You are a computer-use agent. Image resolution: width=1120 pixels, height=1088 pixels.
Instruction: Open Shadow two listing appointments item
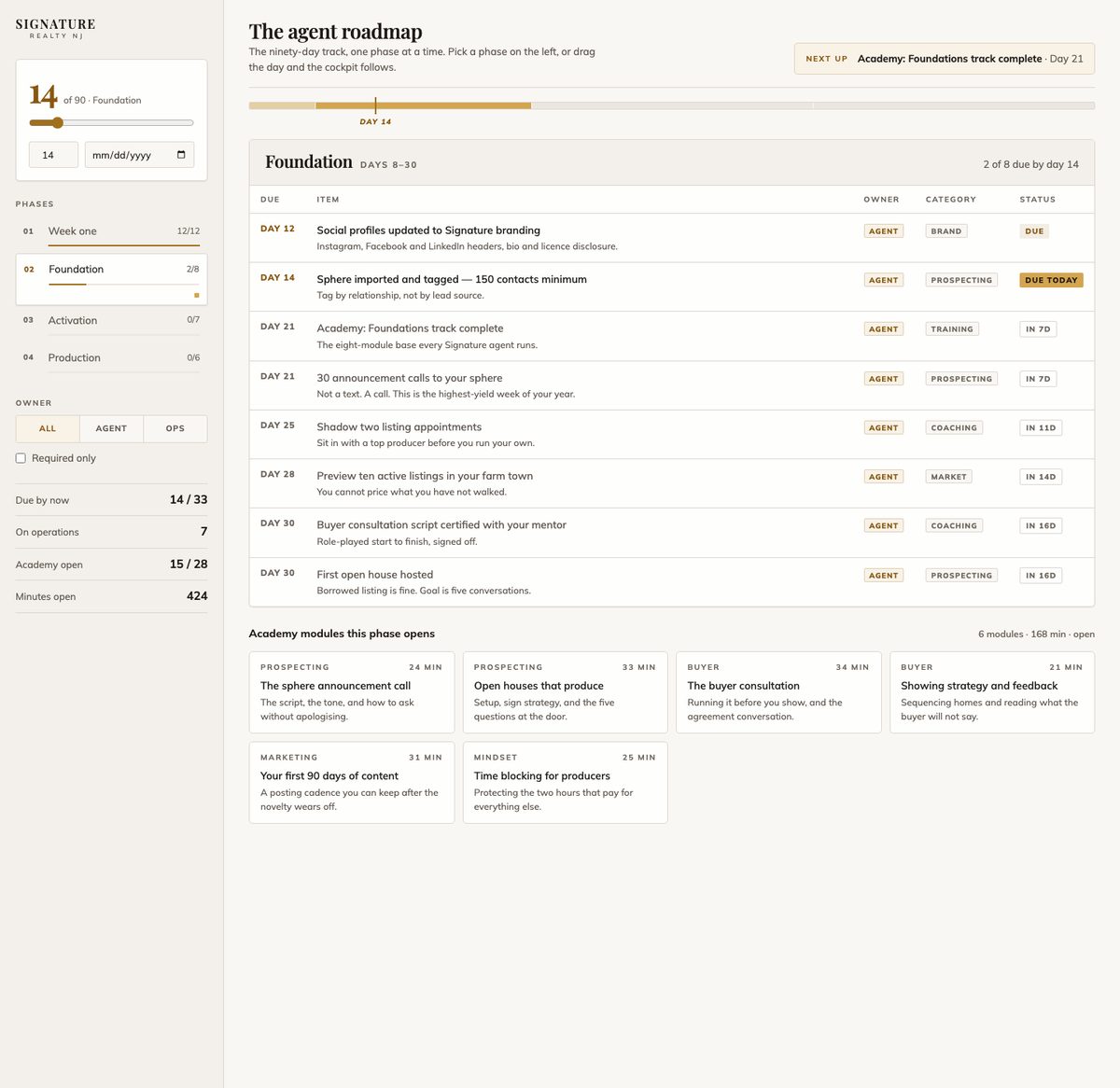click(x=671, y=434)
